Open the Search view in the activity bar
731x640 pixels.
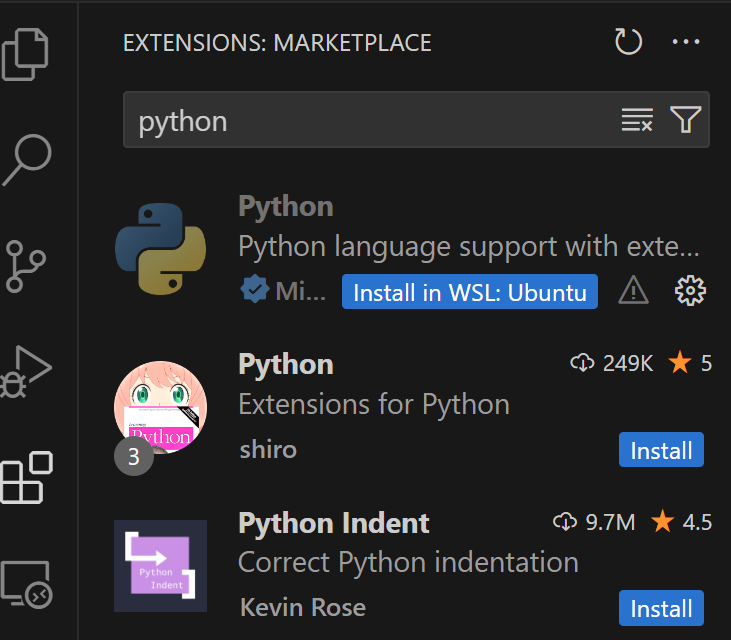(27, 160)
